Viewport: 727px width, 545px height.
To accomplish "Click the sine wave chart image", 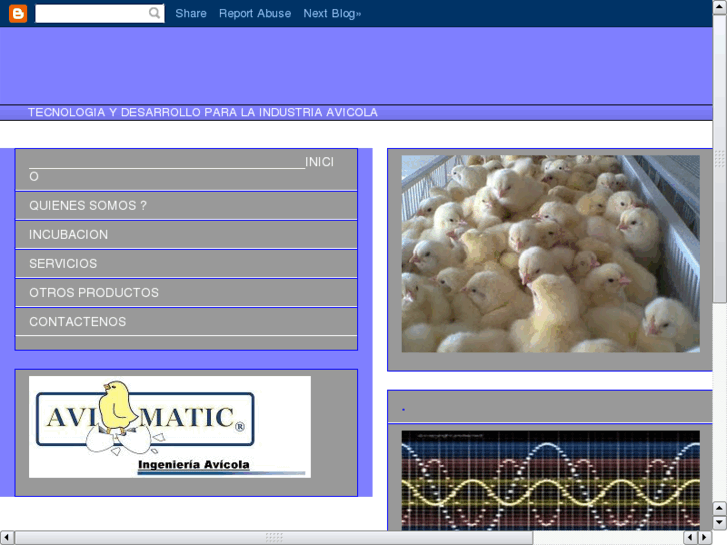I will (x=550, y=481).
